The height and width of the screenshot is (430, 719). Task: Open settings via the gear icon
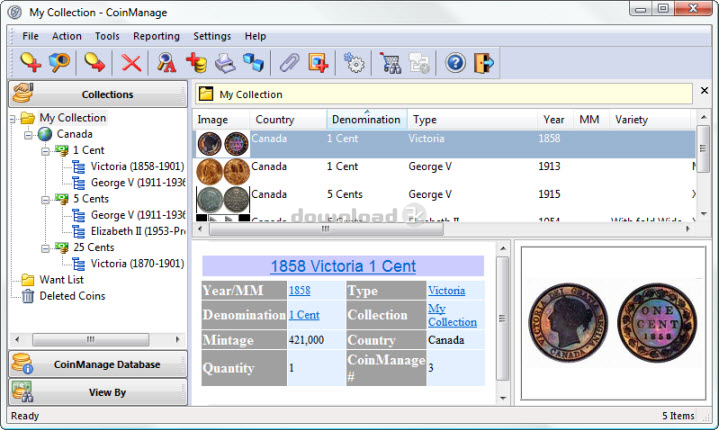tap(353, 63)
